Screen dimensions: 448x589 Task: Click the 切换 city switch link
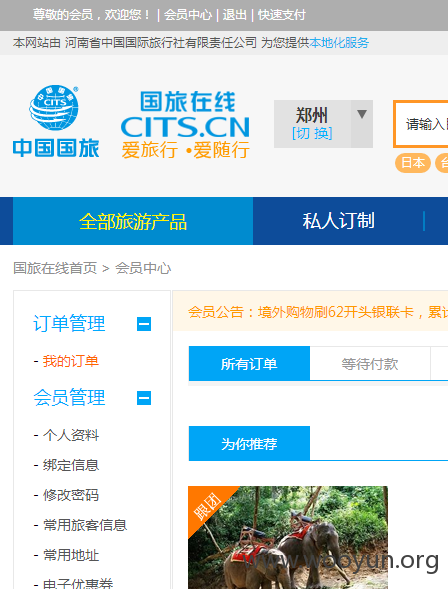312,133
